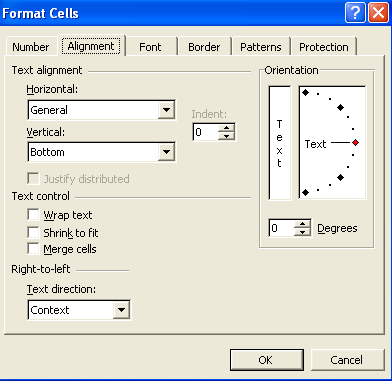The image size is (392, 381).
Task: Enable the Wrap text checkbox
Action: (33, 215)
